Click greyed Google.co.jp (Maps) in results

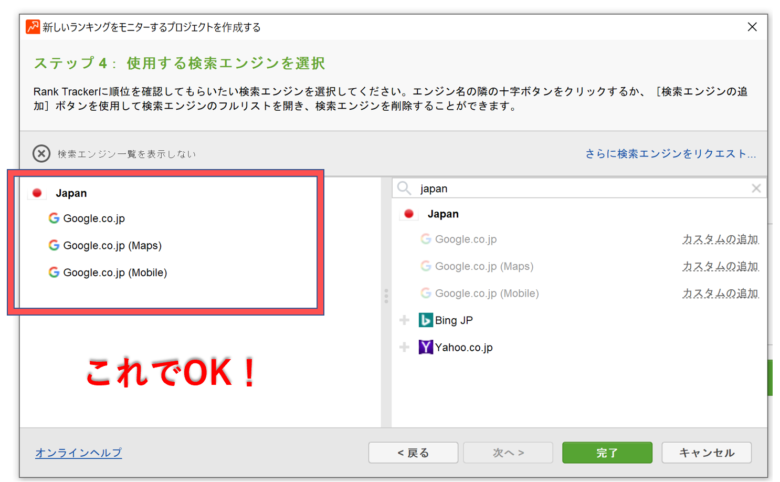485,266
